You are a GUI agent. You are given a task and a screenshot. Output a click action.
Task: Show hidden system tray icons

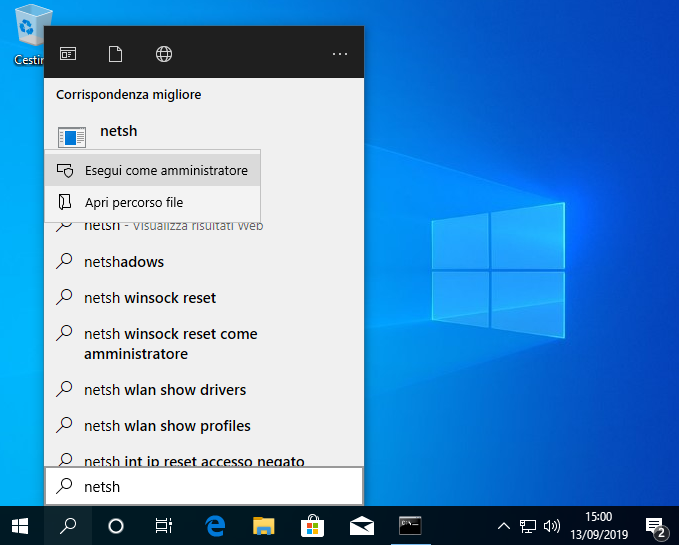(x=504, y=526)
